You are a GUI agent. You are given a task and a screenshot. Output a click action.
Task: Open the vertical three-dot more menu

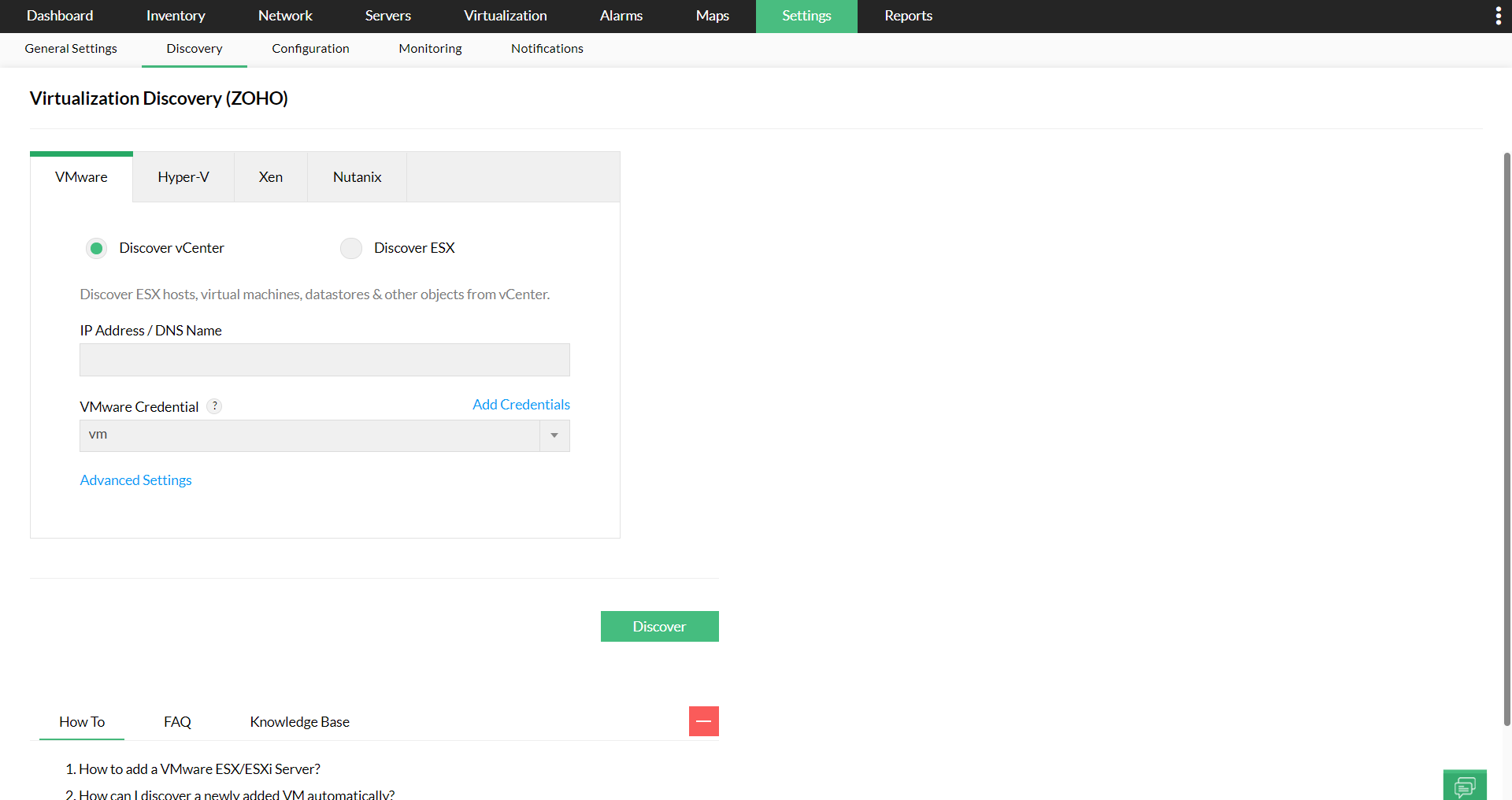[1498, 16]
